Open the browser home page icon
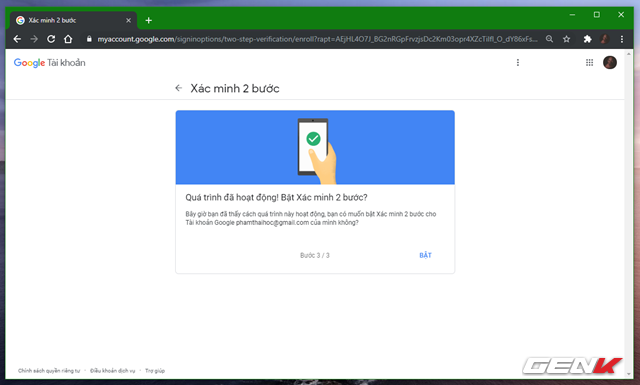This screenshot has height=385, width=640. (68, 39)
